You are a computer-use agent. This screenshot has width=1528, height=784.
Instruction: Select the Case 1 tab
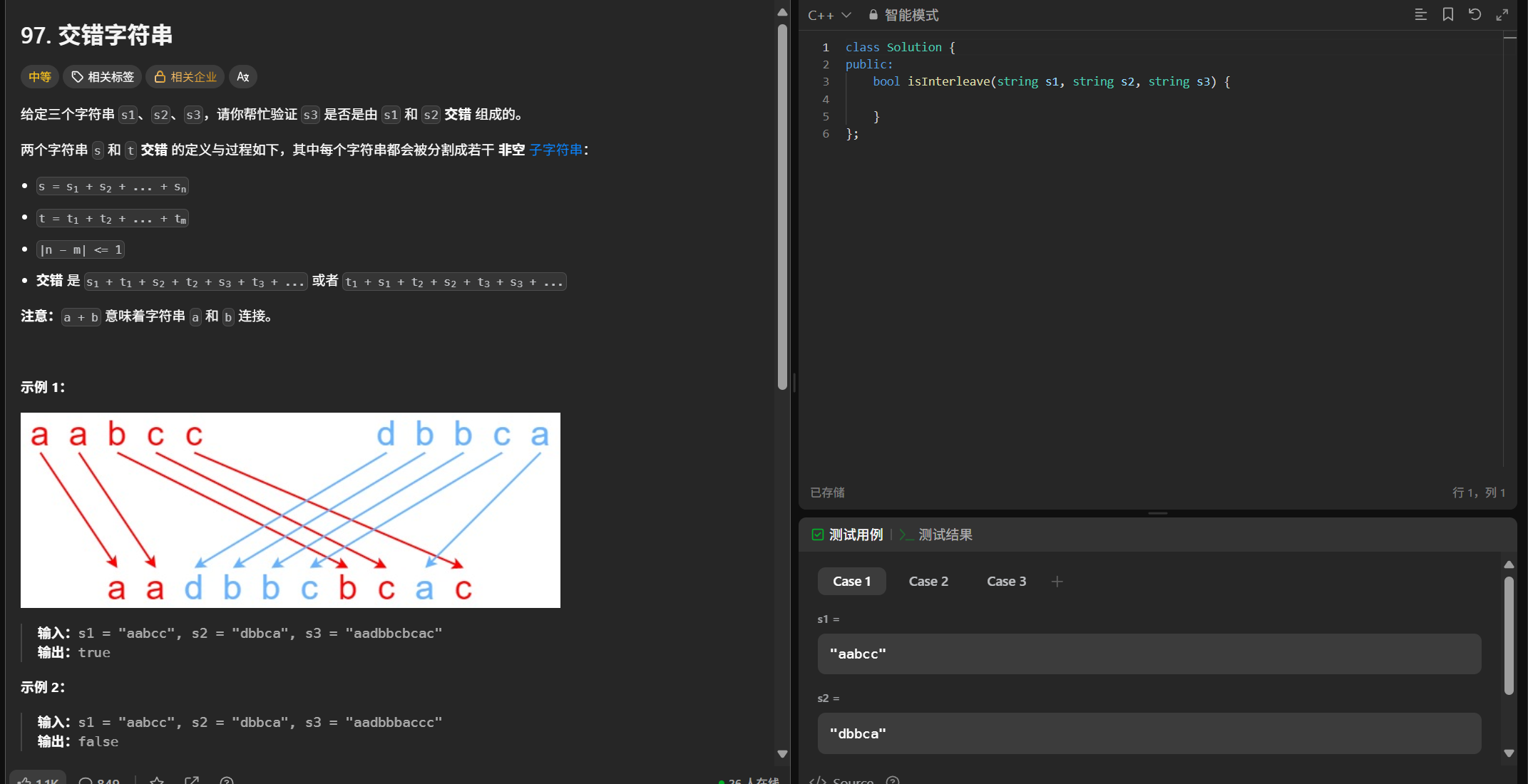[x=851, y=582]
